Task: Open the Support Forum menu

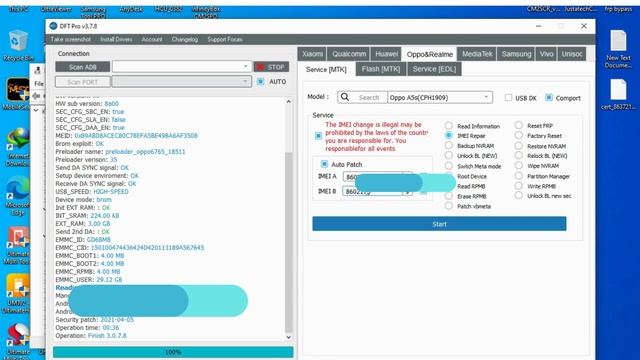Action: (225, 39)
